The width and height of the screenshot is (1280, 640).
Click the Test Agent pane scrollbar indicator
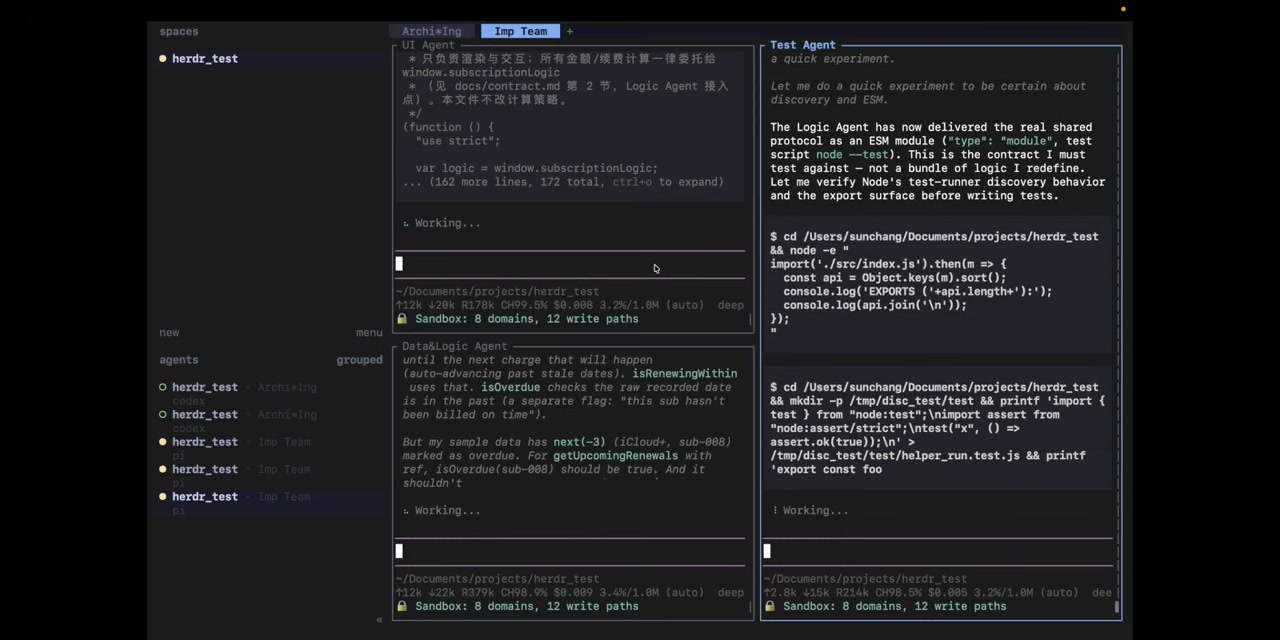1117,606
